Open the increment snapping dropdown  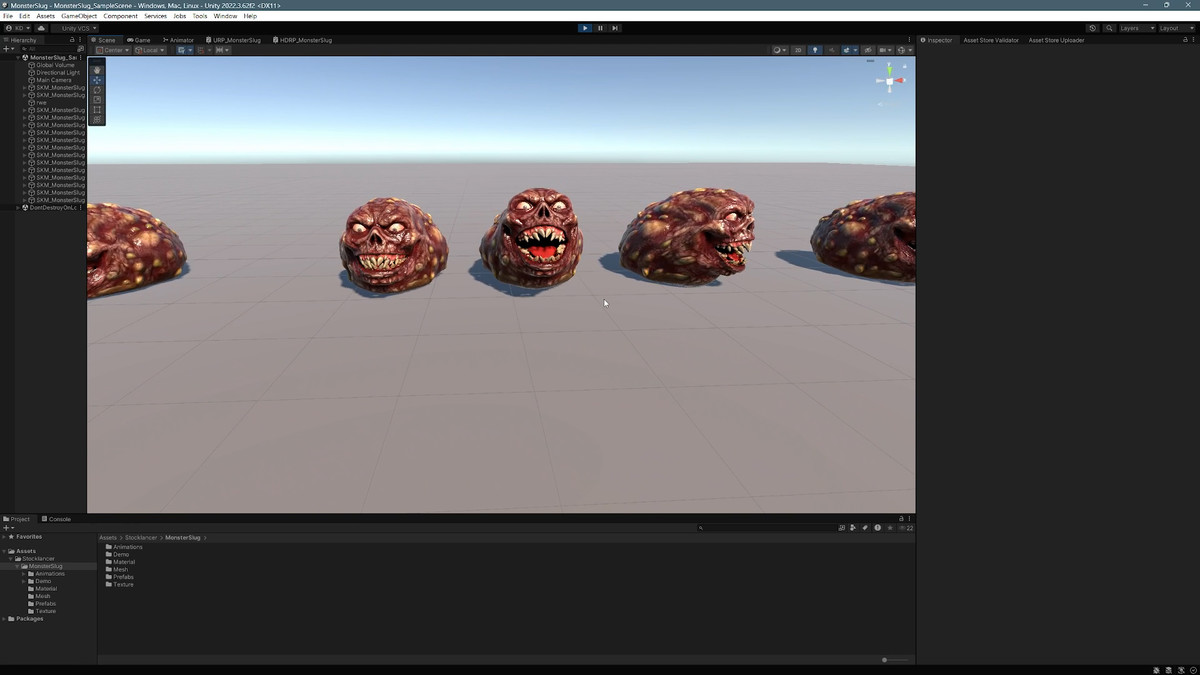pos(221,50)
